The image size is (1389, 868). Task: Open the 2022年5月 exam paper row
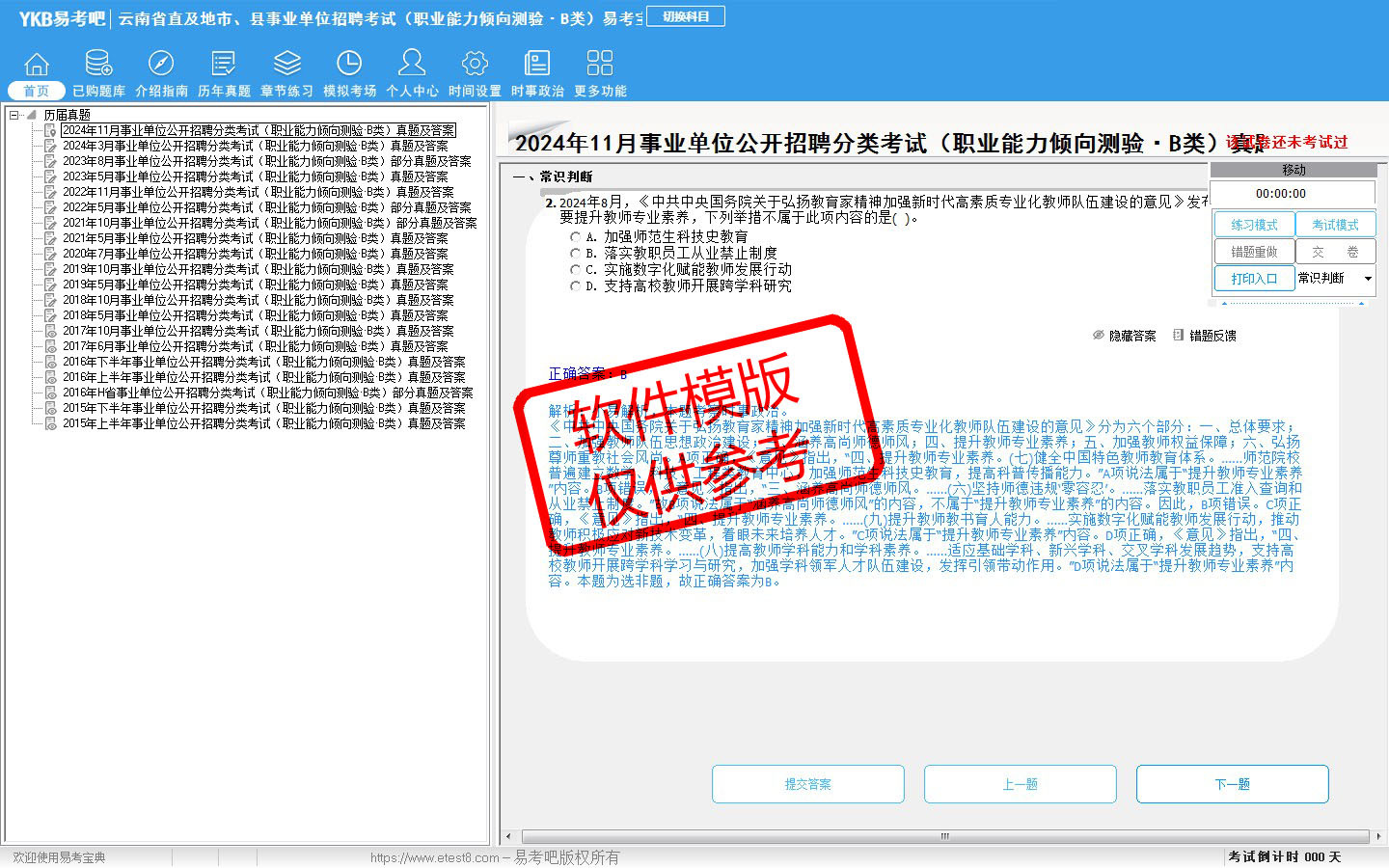266,207
